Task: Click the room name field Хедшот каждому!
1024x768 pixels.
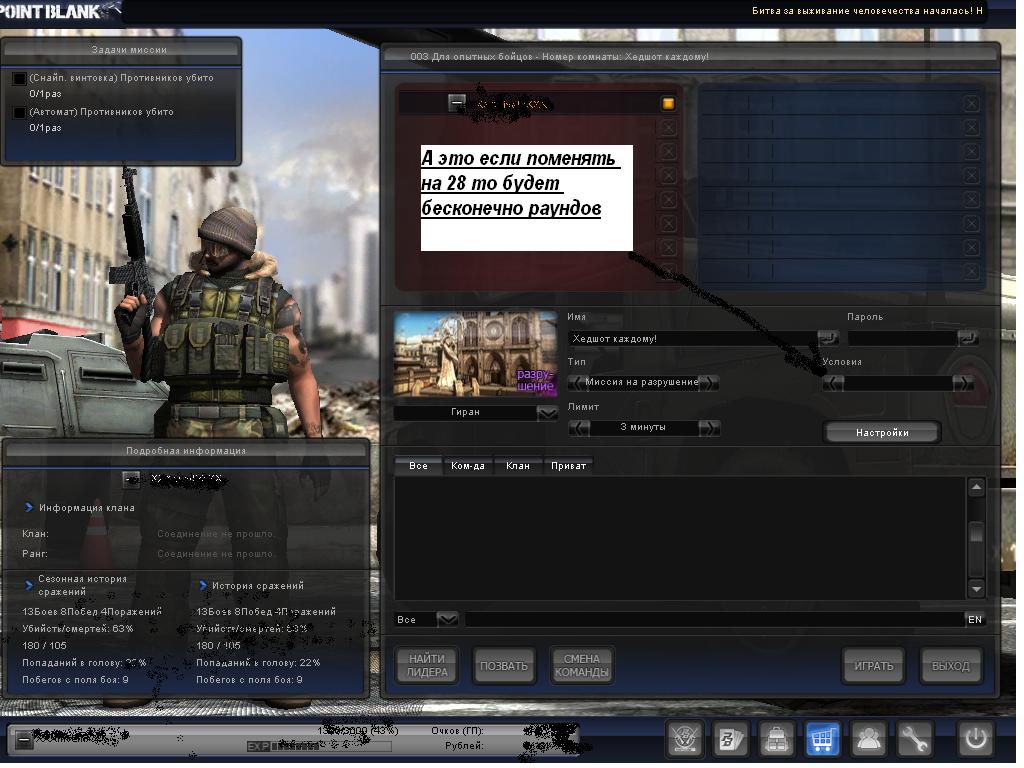Action: 692,338
